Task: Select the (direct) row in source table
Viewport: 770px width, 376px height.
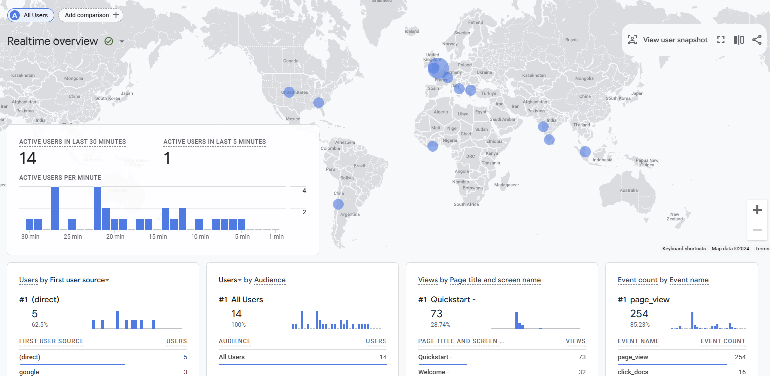Action: click(x=103, y=357)
